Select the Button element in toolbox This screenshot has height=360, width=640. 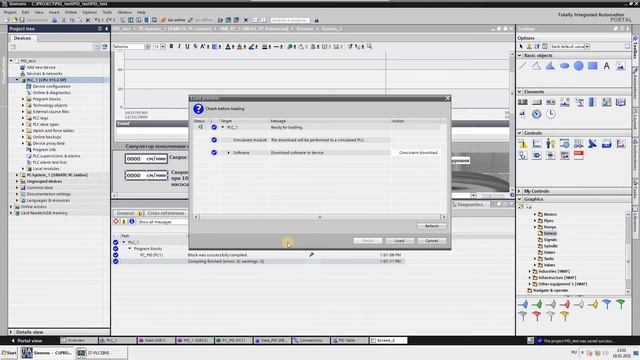536,102
